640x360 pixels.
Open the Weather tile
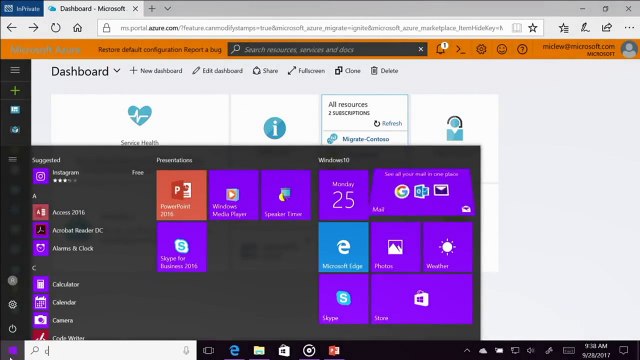[448, 247]
